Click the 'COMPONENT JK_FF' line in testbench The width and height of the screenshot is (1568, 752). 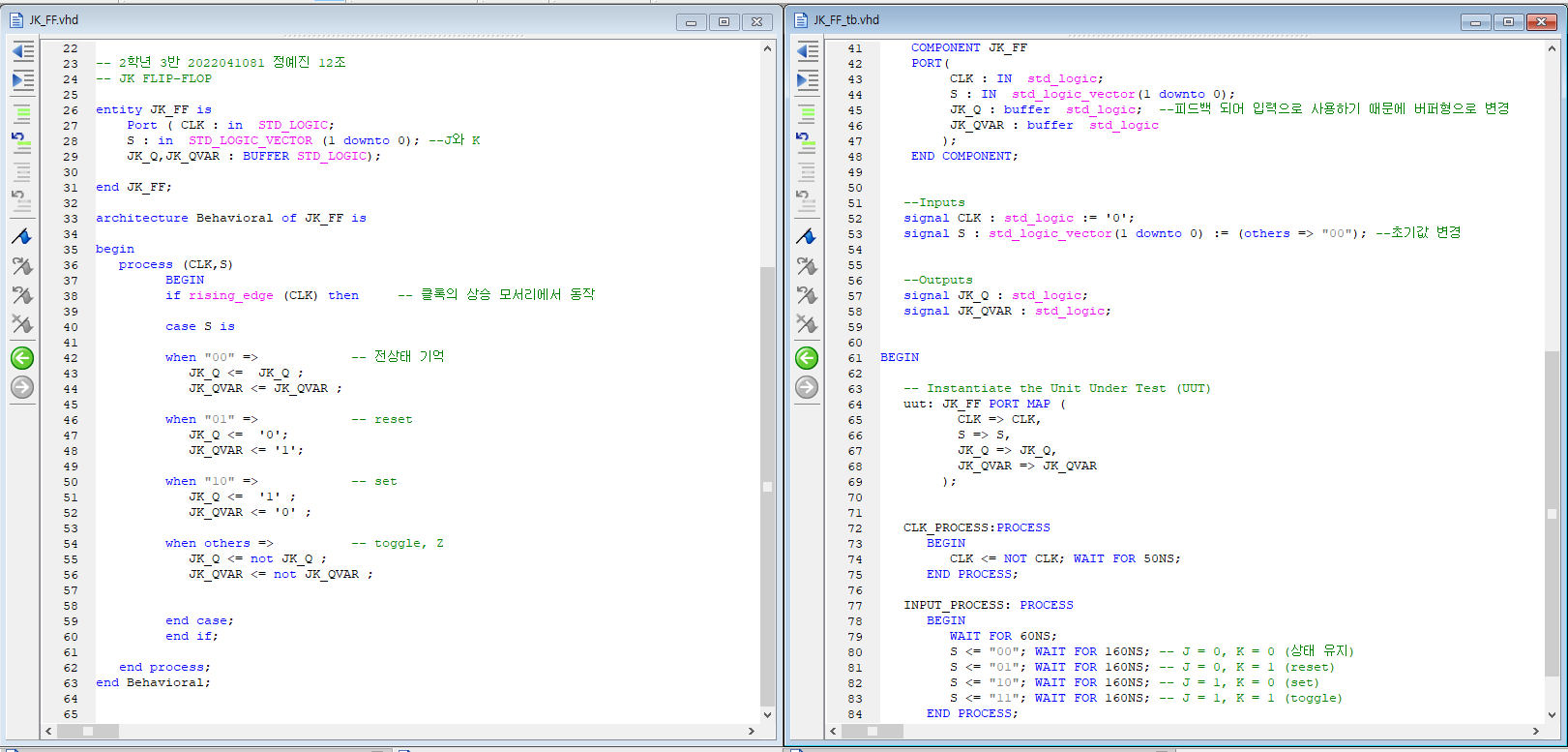tap(969, 48)
